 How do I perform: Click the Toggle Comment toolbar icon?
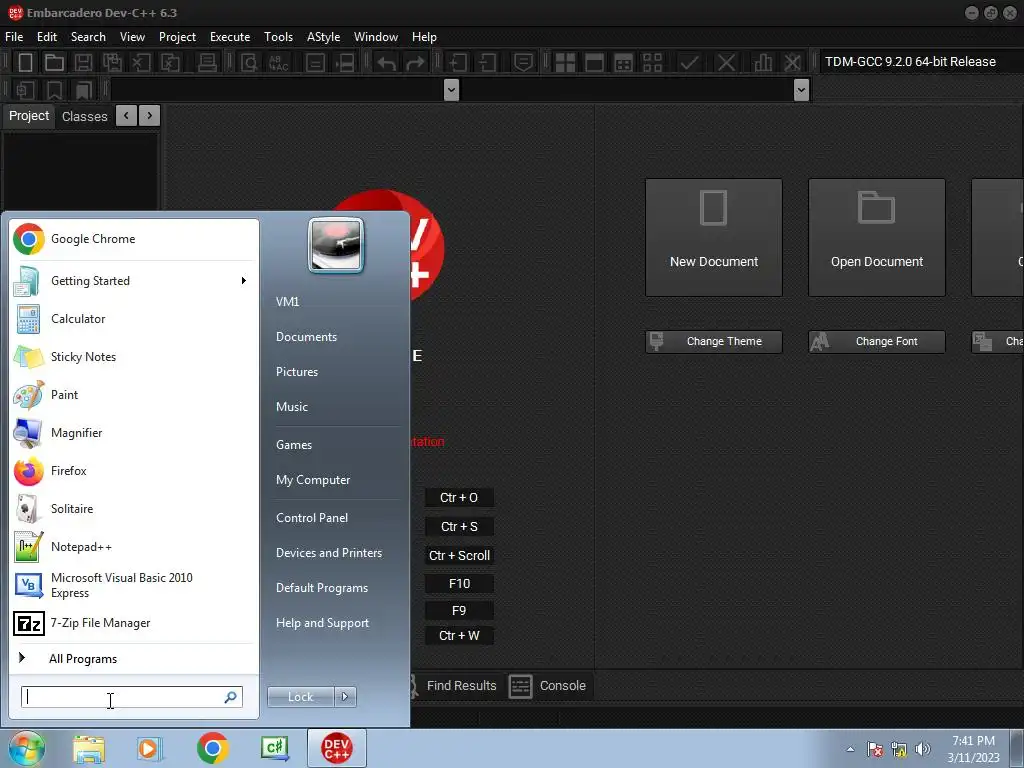point(523,62)
